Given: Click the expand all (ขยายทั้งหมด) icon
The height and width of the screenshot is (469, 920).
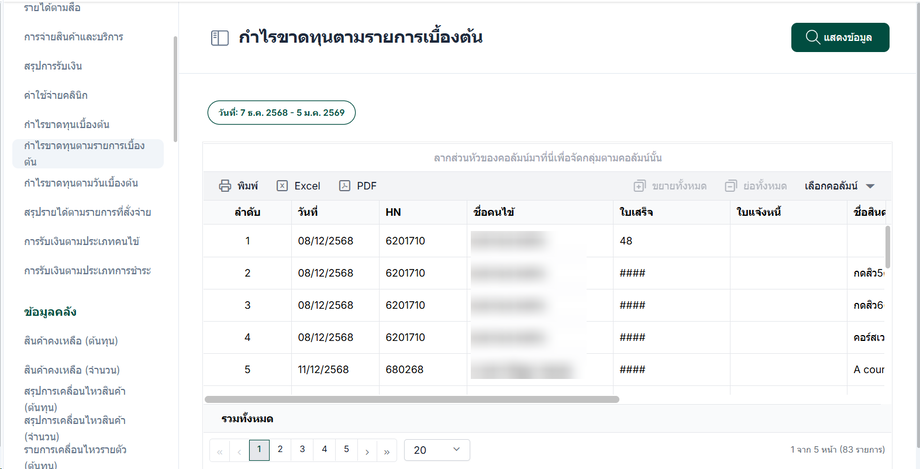Looking at the screenshot, I should [640, 186].
